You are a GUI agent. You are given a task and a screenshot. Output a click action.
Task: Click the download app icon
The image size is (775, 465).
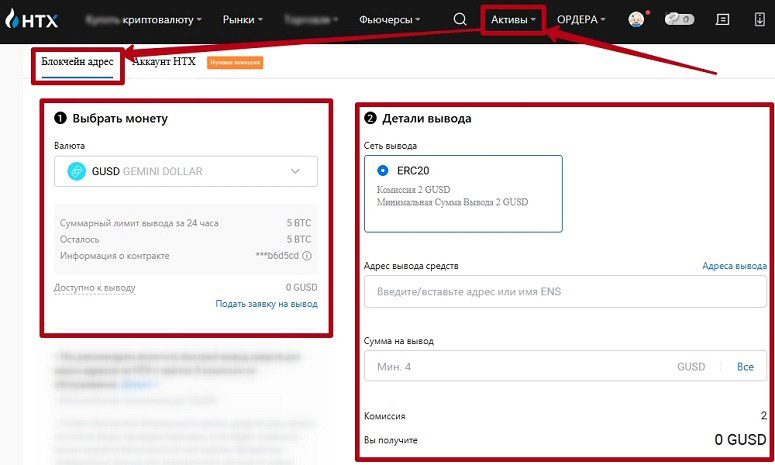[759, 19]
